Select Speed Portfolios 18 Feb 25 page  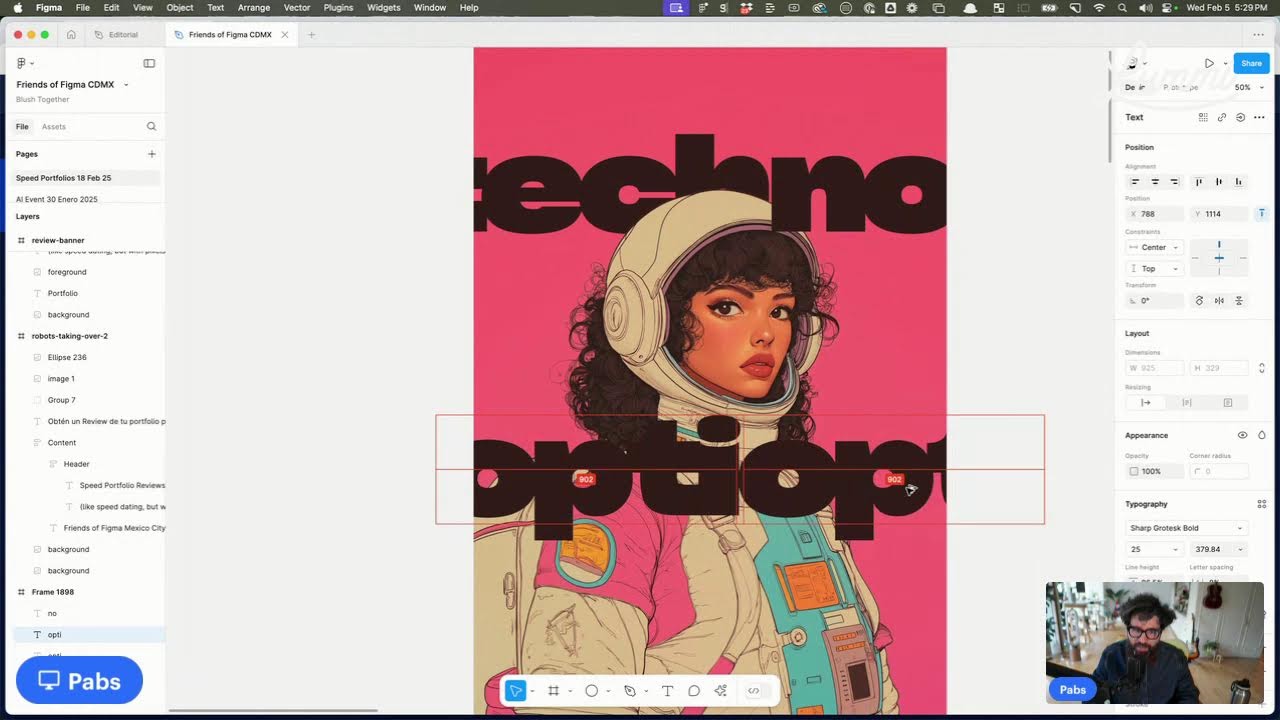(x=87, y=178)
